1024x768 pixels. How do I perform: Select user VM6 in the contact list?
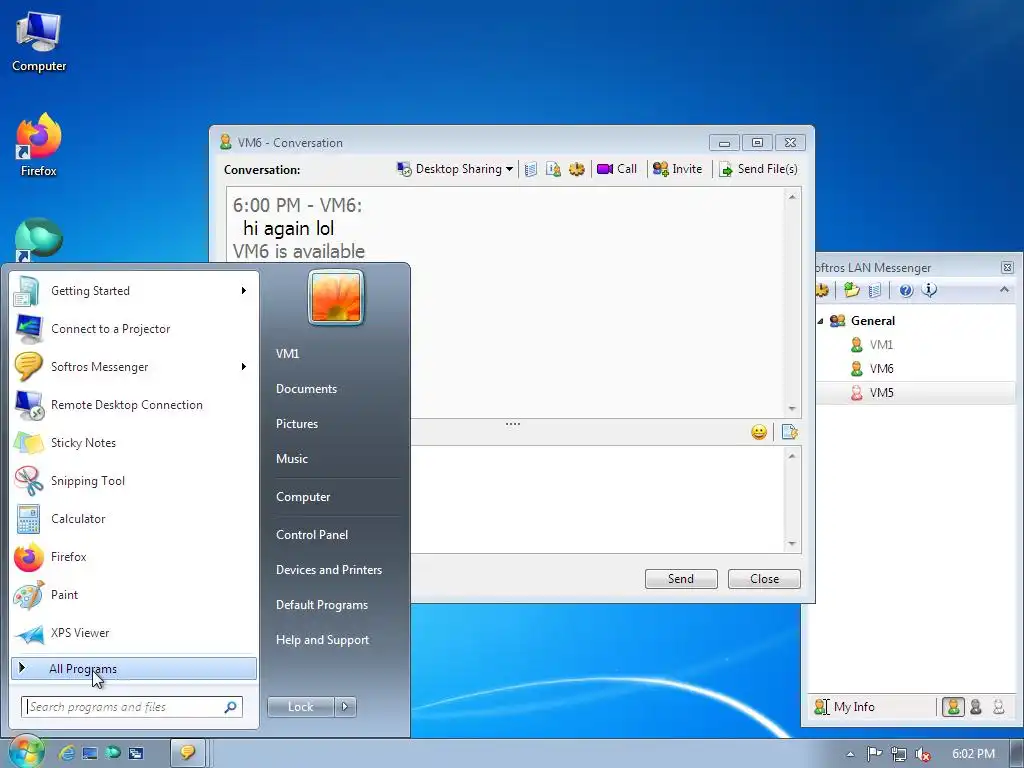click(881, 369)
